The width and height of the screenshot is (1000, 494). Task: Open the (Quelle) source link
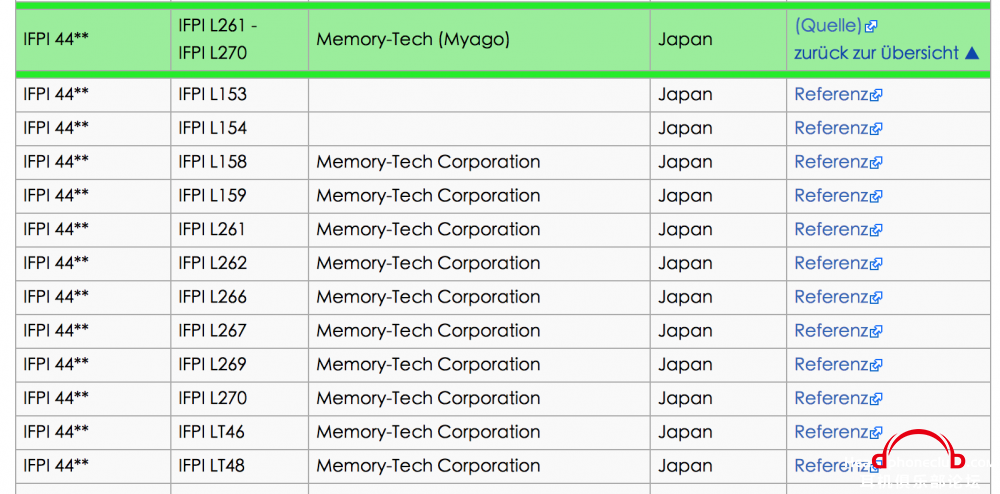click(x=828, y=26)
